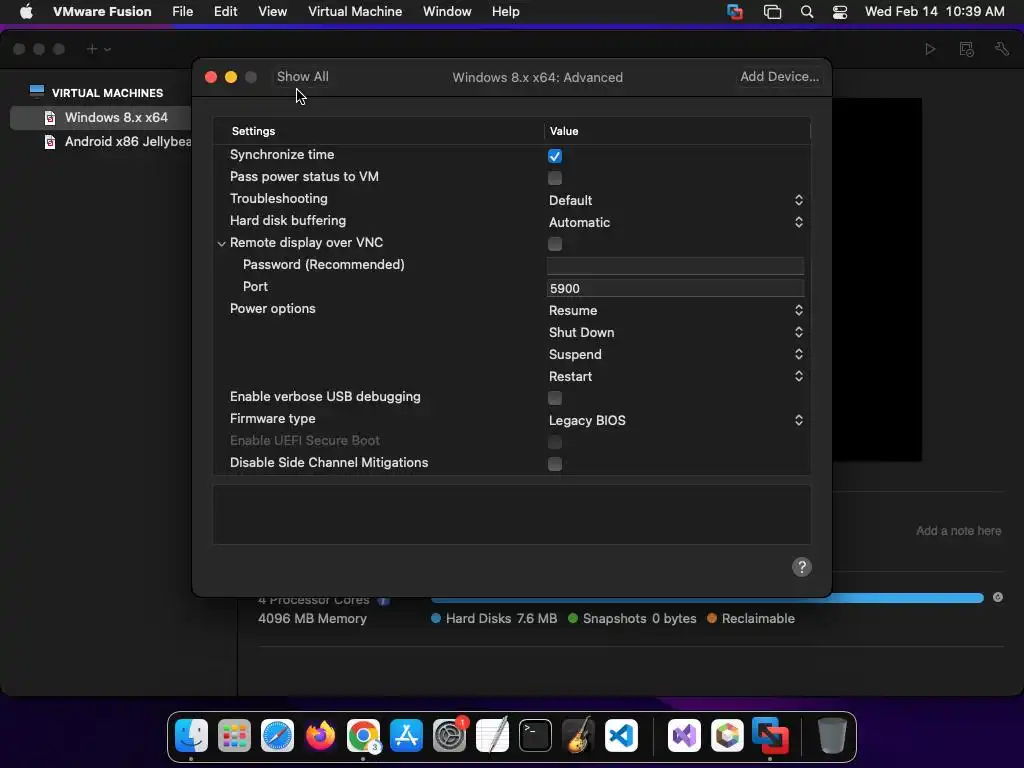The image size is (1024, 768).
Task: Open the Help menu
Action: pos(505,12)
